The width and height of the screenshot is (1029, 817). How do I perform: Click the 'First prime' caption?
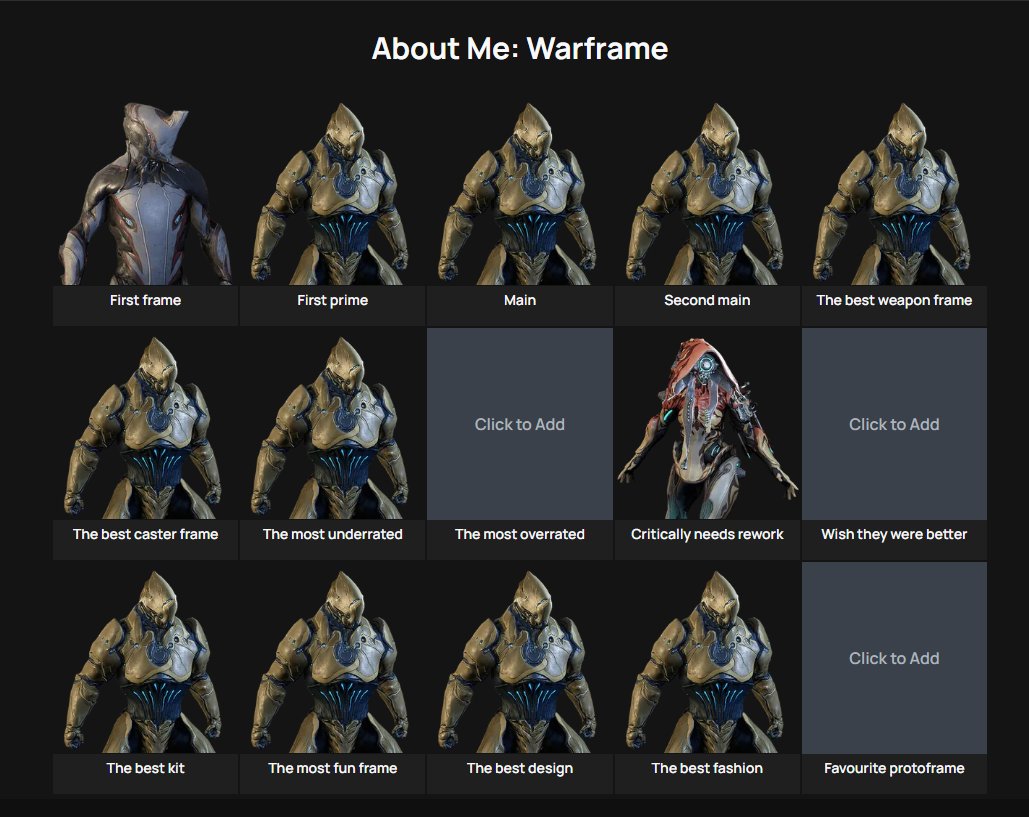tap(333, 301)
